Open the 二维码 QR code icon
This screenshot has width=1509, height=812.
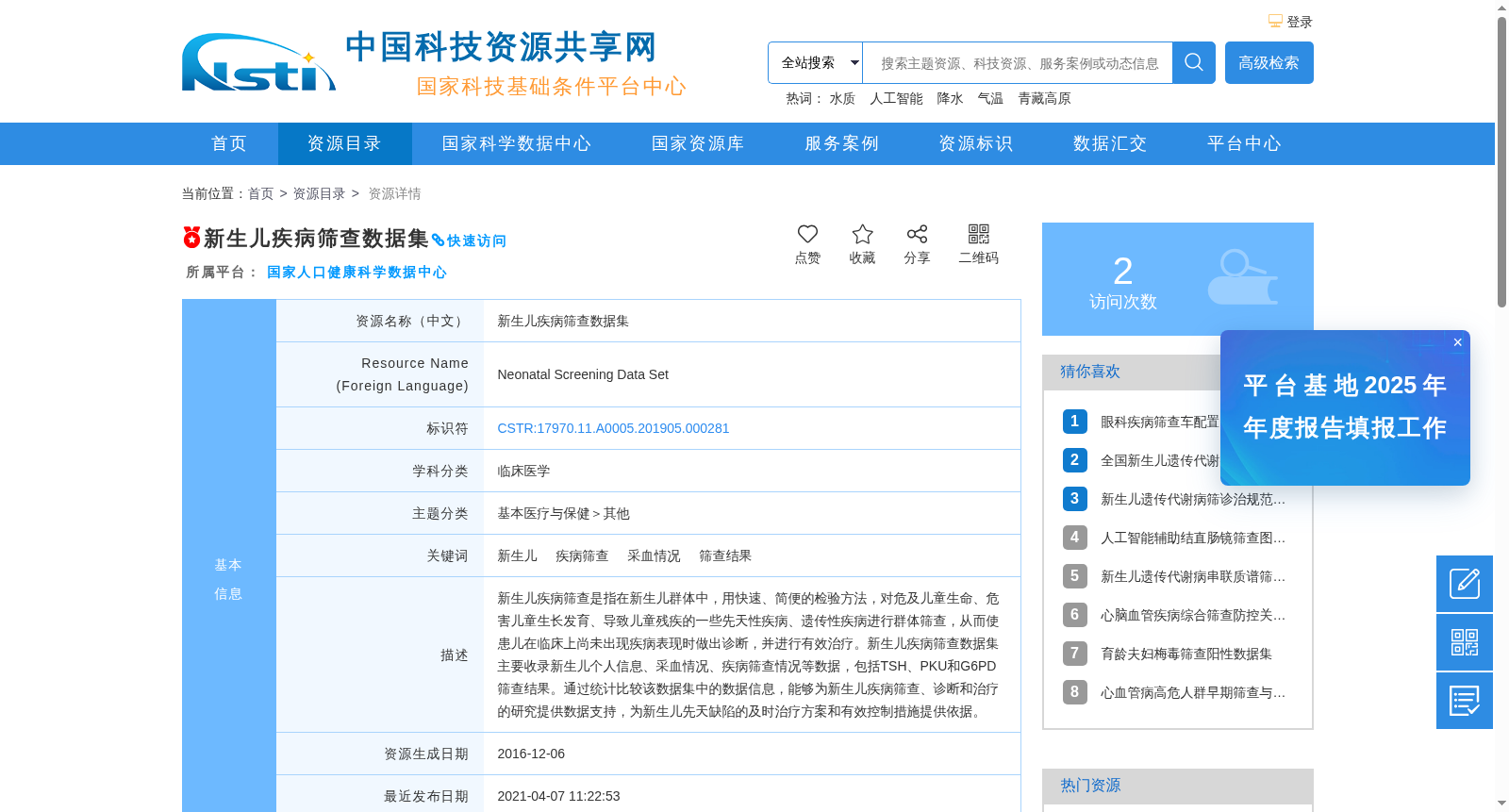tap(979, 234)
